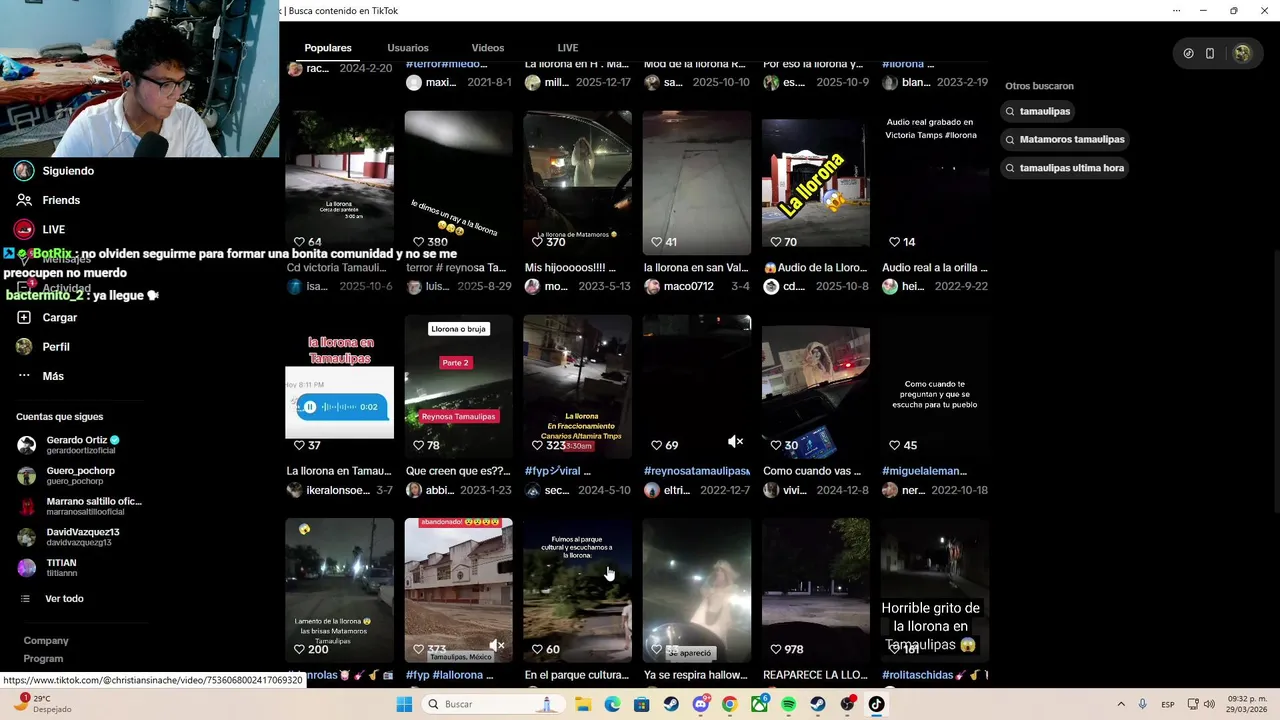Viewport: 1280px width, 720px height.
Task: Open Marrano saltillo ofic... account
Action: (79, 506)
